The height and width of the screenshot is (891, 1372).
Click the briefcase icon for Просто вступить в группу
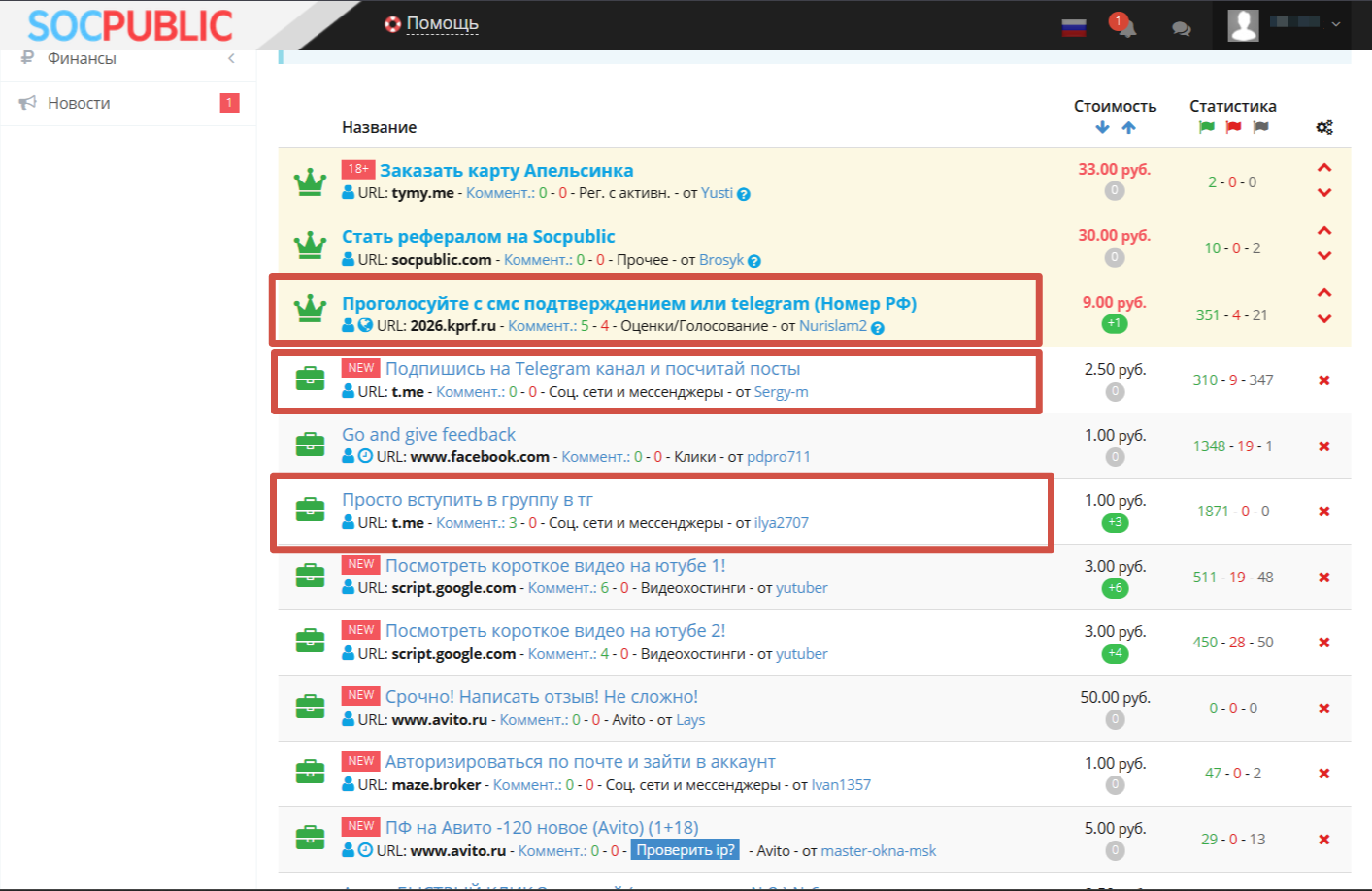pyautogui.click(x=310, y=509)
